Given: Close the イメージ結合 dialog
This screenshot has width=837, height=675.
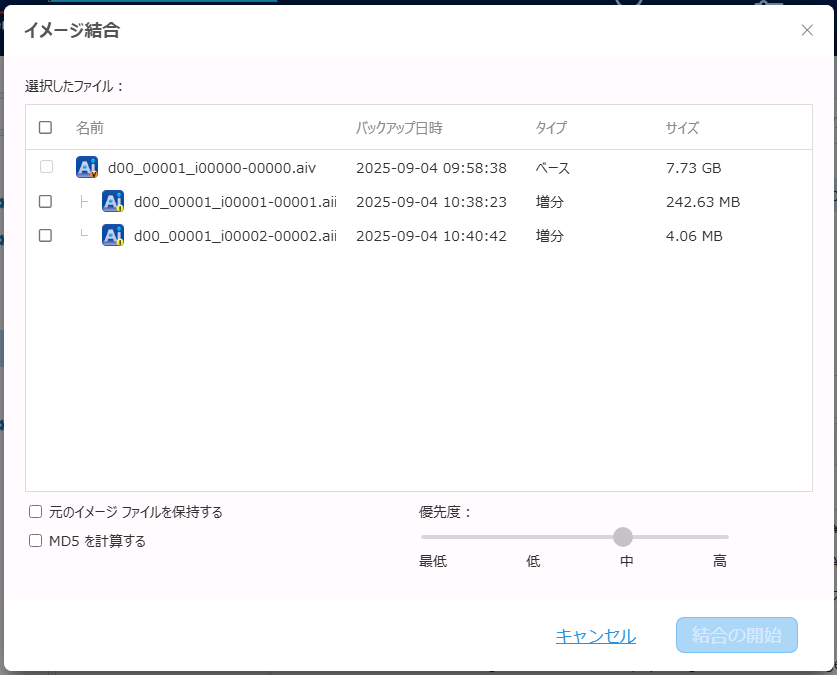Looking at the screenshot, I should (x=807, y=30).
